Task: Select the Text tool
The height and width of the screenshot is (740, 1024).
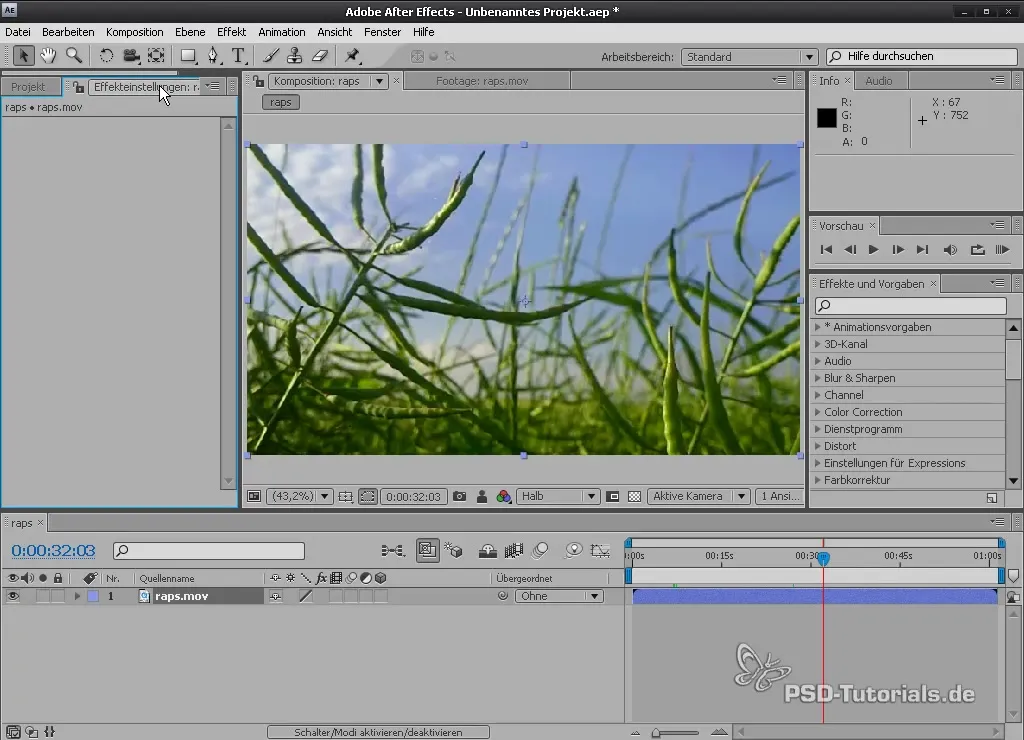Action: [238, 56]
